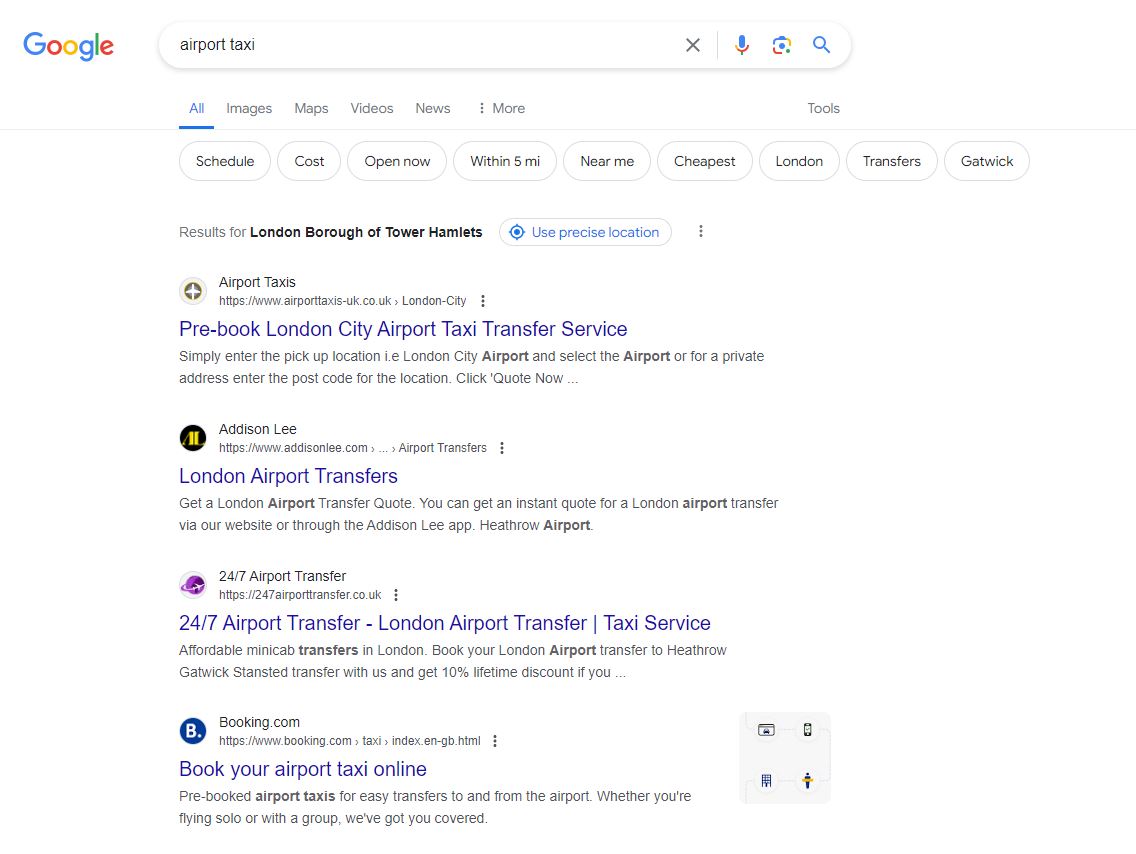Click the 247airporttransfer.co.uk URL text
The height and width of the screenshot is (854, 1136).
300,595
